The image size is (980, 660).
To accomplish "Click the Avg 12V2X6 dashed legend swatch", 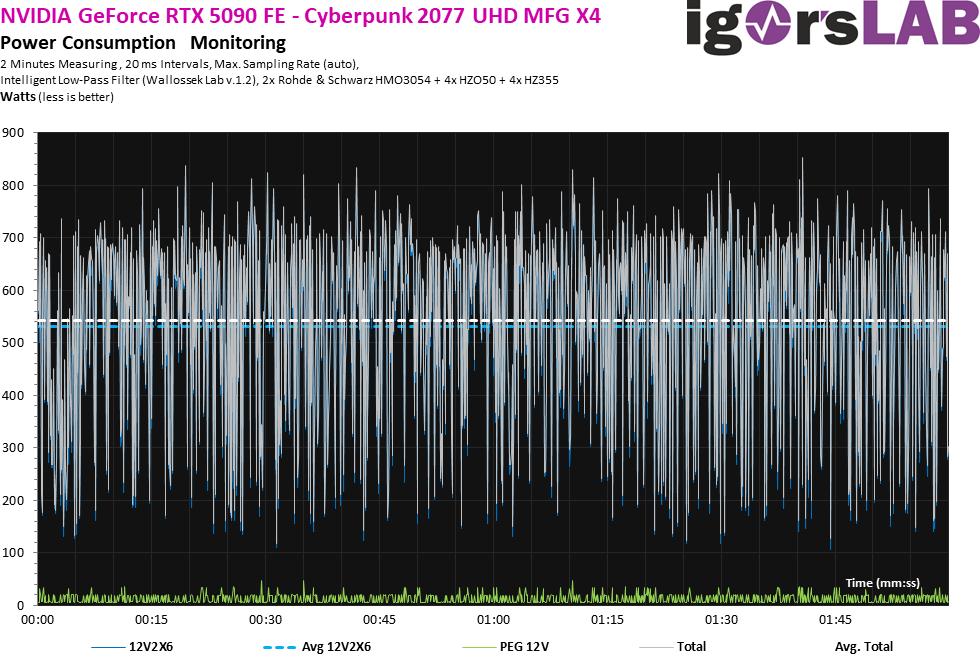I will (x=279, y=648).
